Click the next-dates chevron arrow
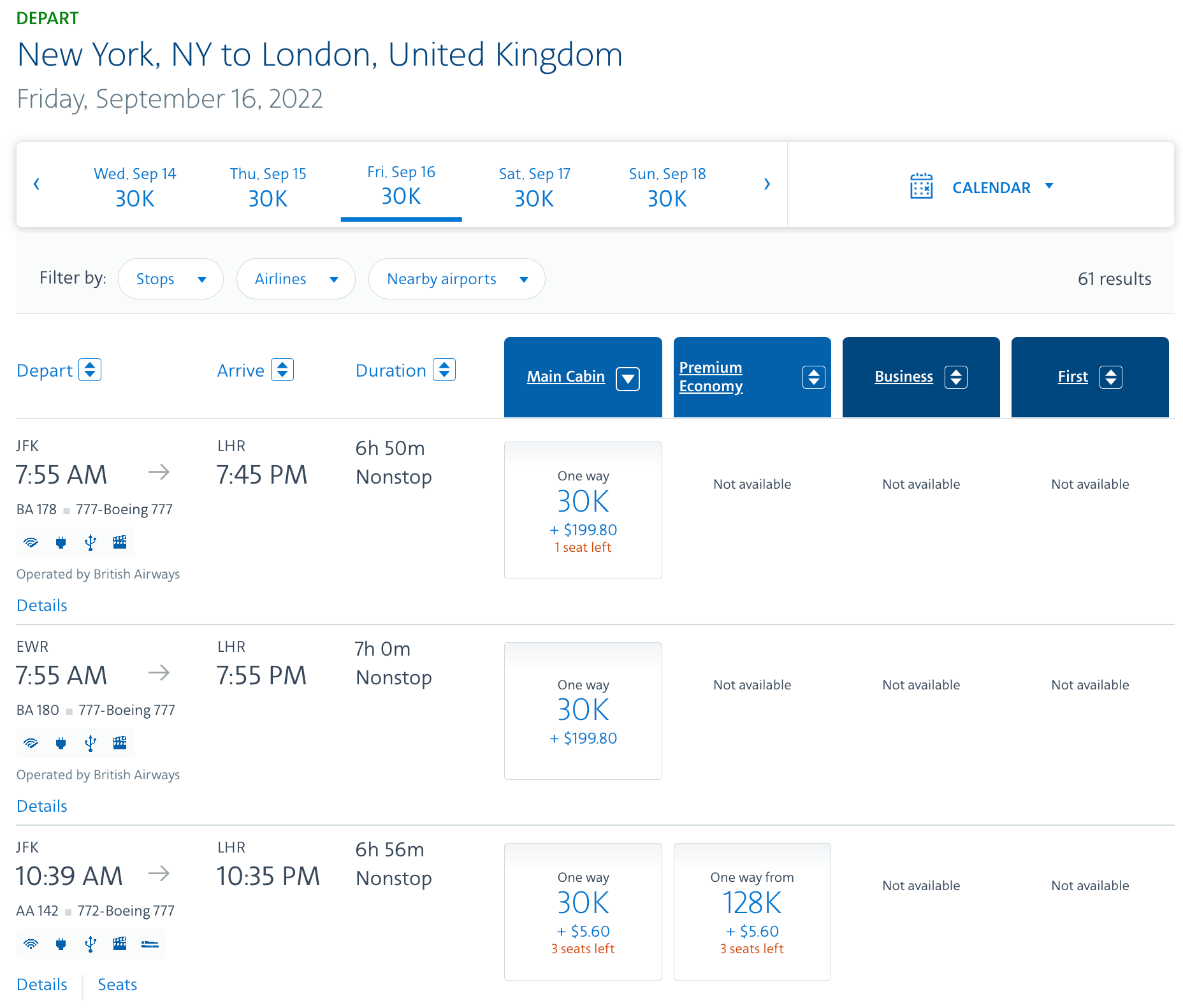Image resolution: width=1183 pixels, height=1008 pixels. [767, 184]
